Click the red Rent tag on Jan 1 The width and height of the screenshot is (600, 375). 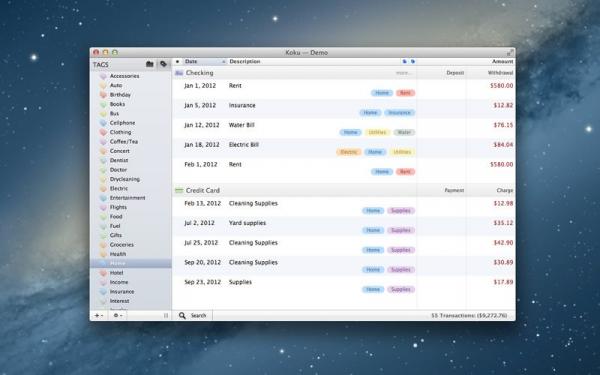click(x=406, y=93)
